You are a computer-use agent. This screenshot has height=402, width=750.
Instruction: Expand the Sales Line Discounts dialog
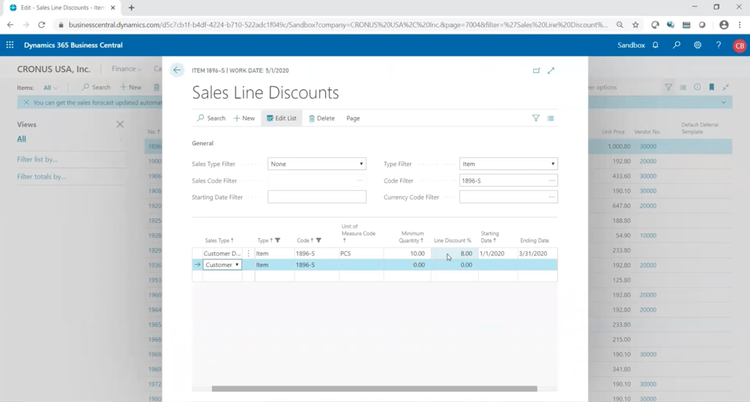point(551,70)
